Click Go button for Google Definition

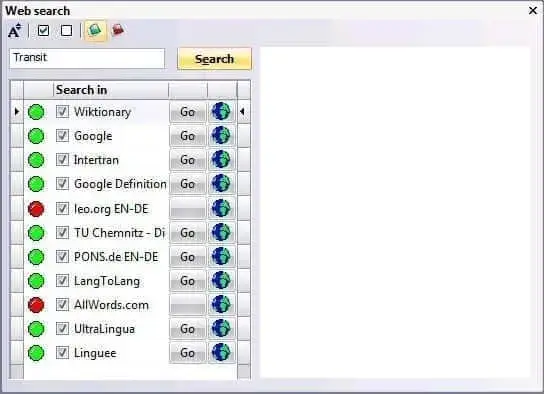click(187, 183)
